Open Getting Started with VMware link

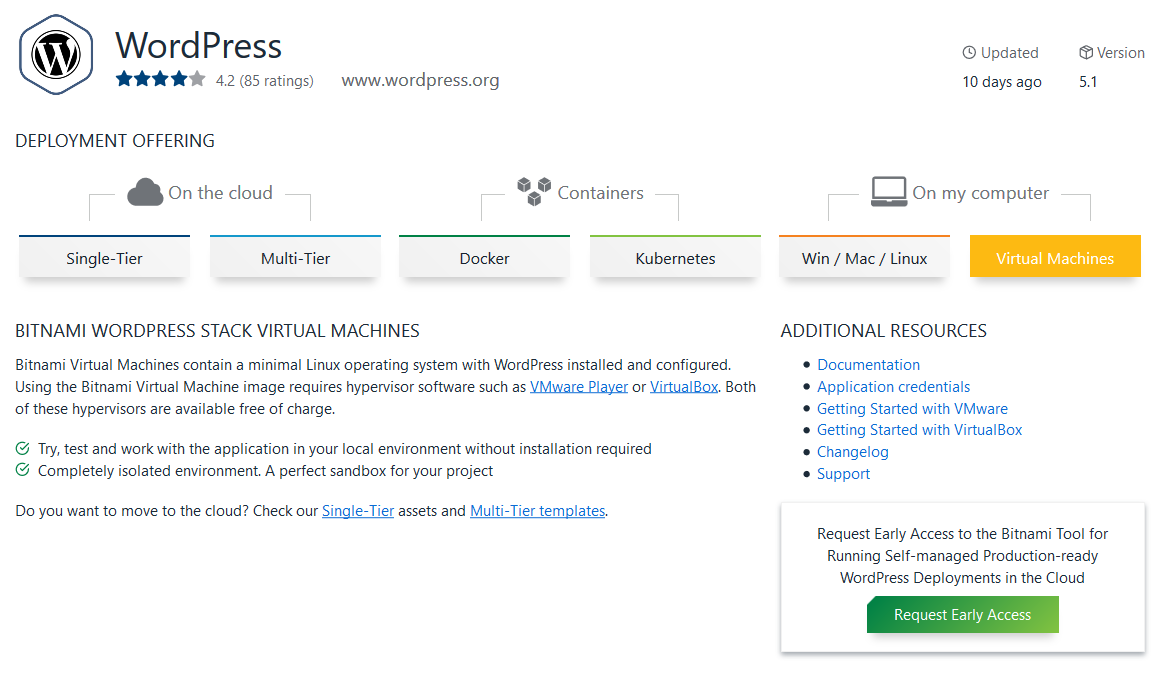coord(912,408)
